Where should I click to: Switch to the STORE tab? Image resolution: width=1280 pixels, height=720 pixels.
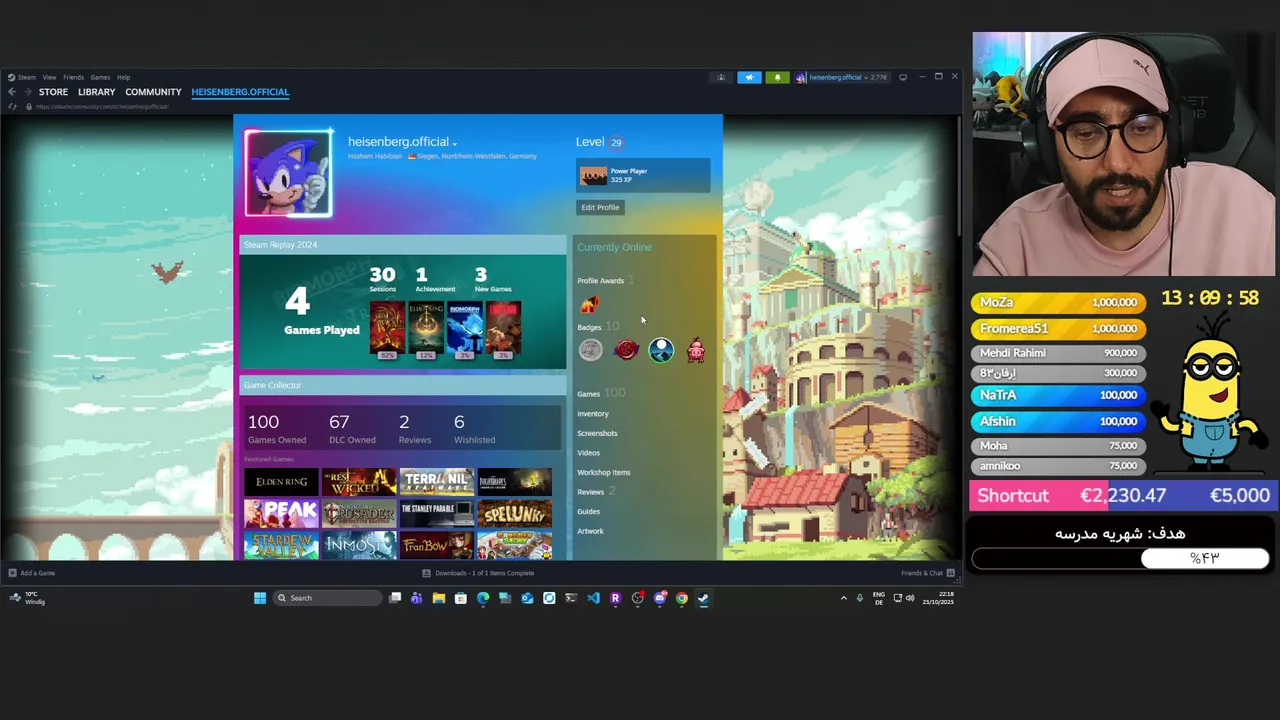coord(53,92)
